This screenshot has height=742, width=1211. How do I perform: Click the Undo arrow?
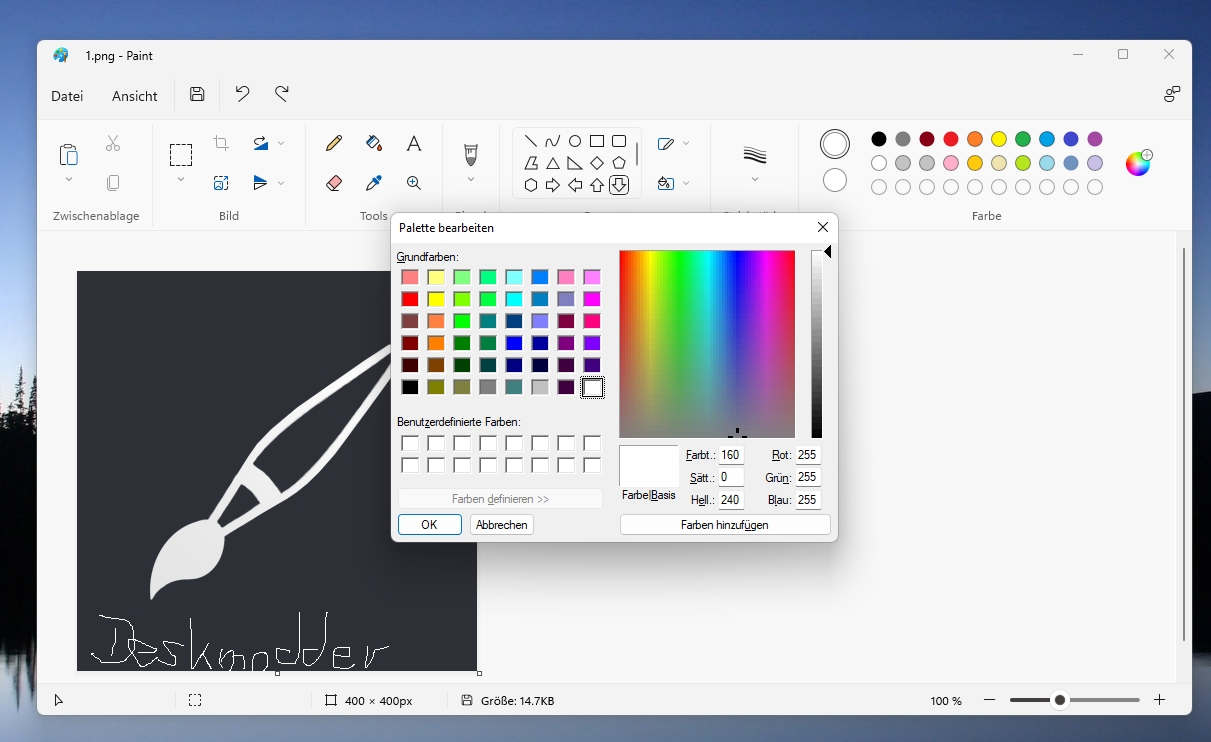click(x=242, y=95)
